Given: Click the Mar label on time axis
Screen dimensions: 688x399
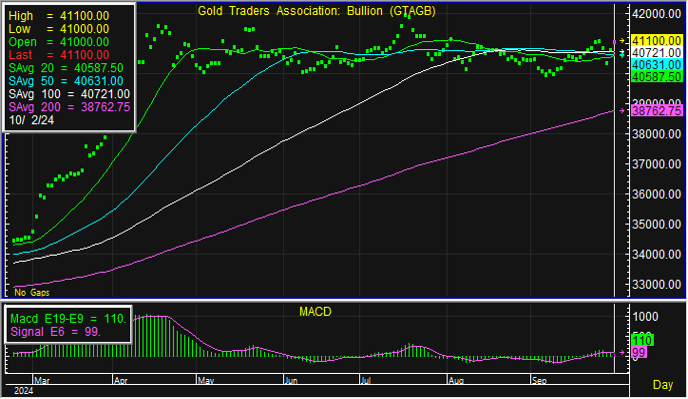Looking at the screenshot, I should tap(42, 381).
